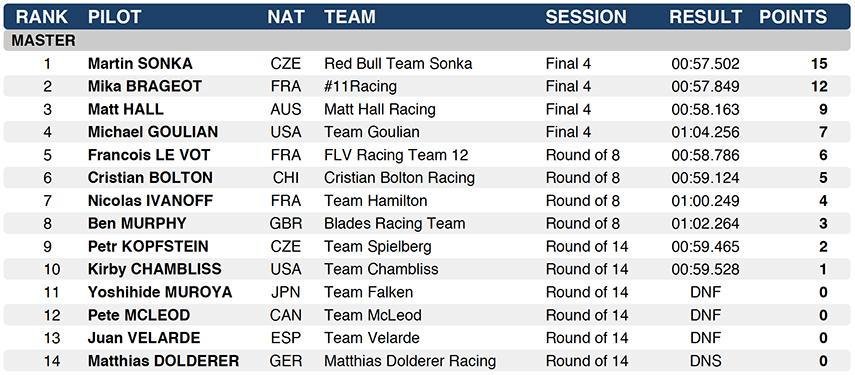Select pilot Mika BRAGEOT
Screen dimensions: 855x375
click(144, 87)
